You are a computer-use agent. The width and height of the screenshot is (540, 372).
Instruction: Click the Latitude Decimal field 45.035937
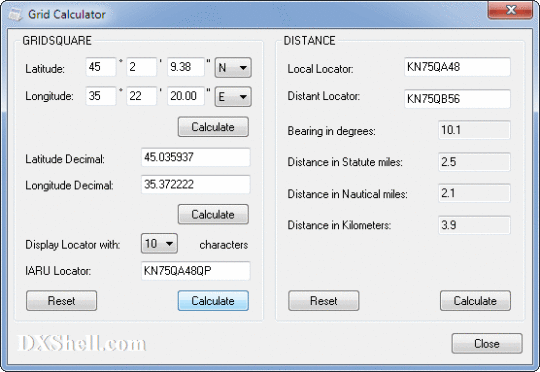click(x=196, y=157)
